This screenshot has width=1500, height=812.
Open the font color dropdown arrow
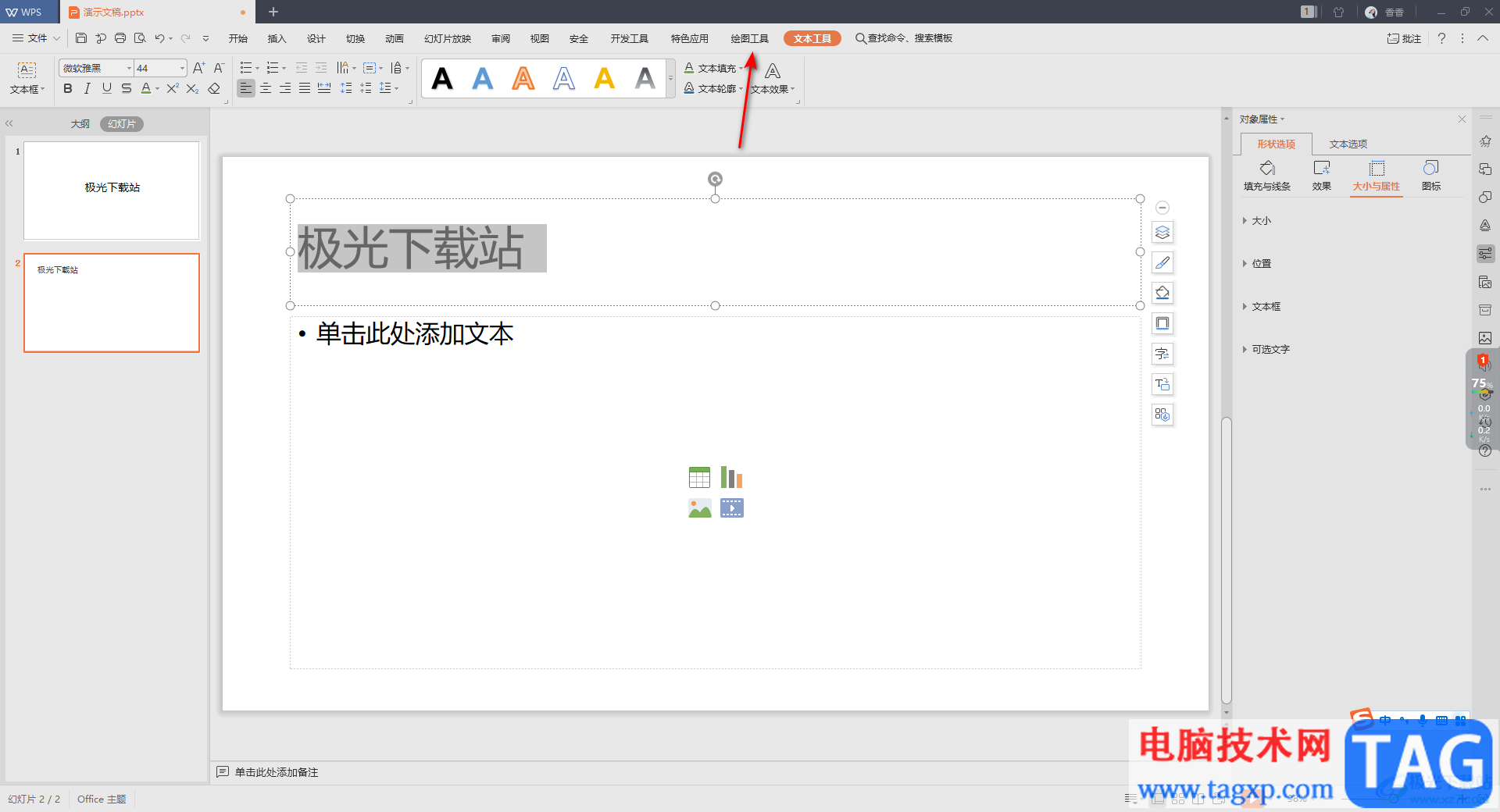[x=158, y=89]
